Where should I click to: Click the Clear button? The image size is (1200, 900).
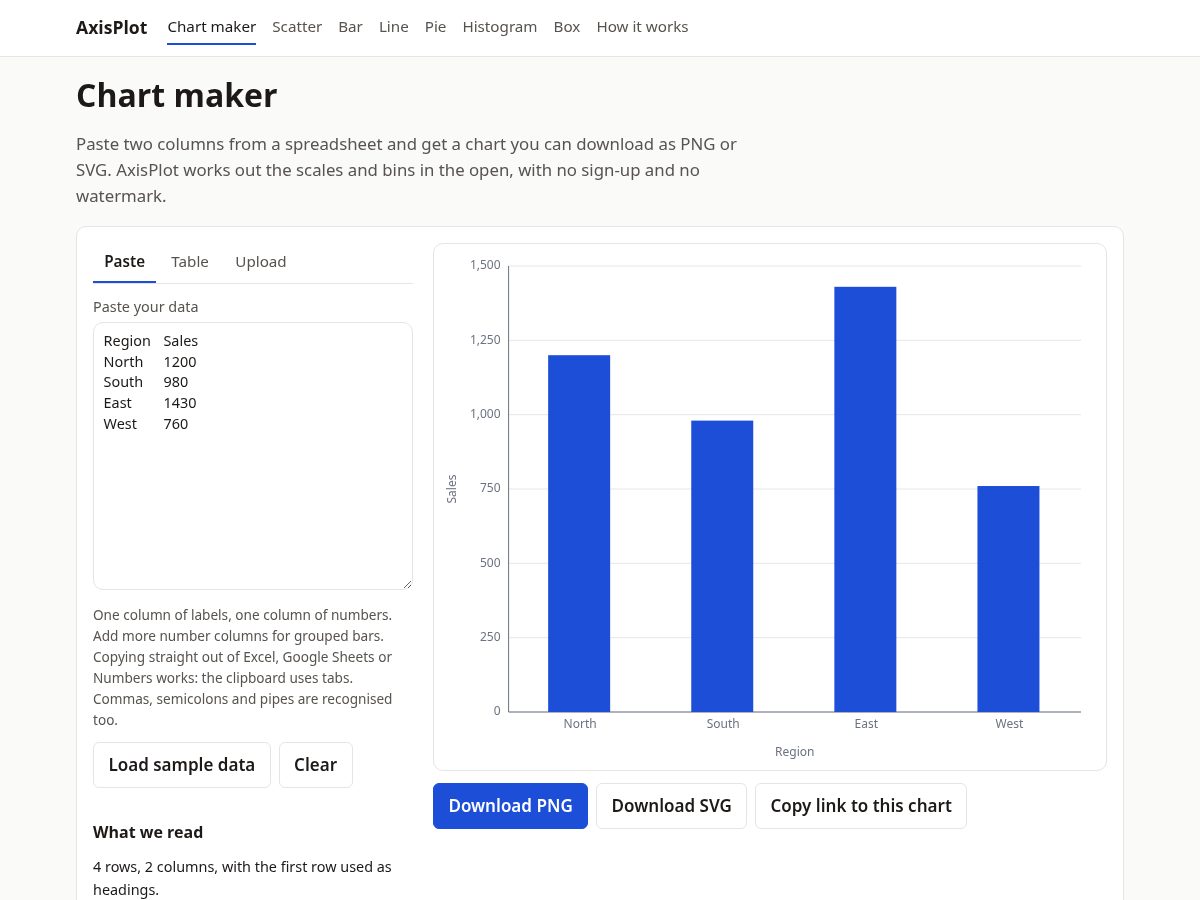(315, 765)
